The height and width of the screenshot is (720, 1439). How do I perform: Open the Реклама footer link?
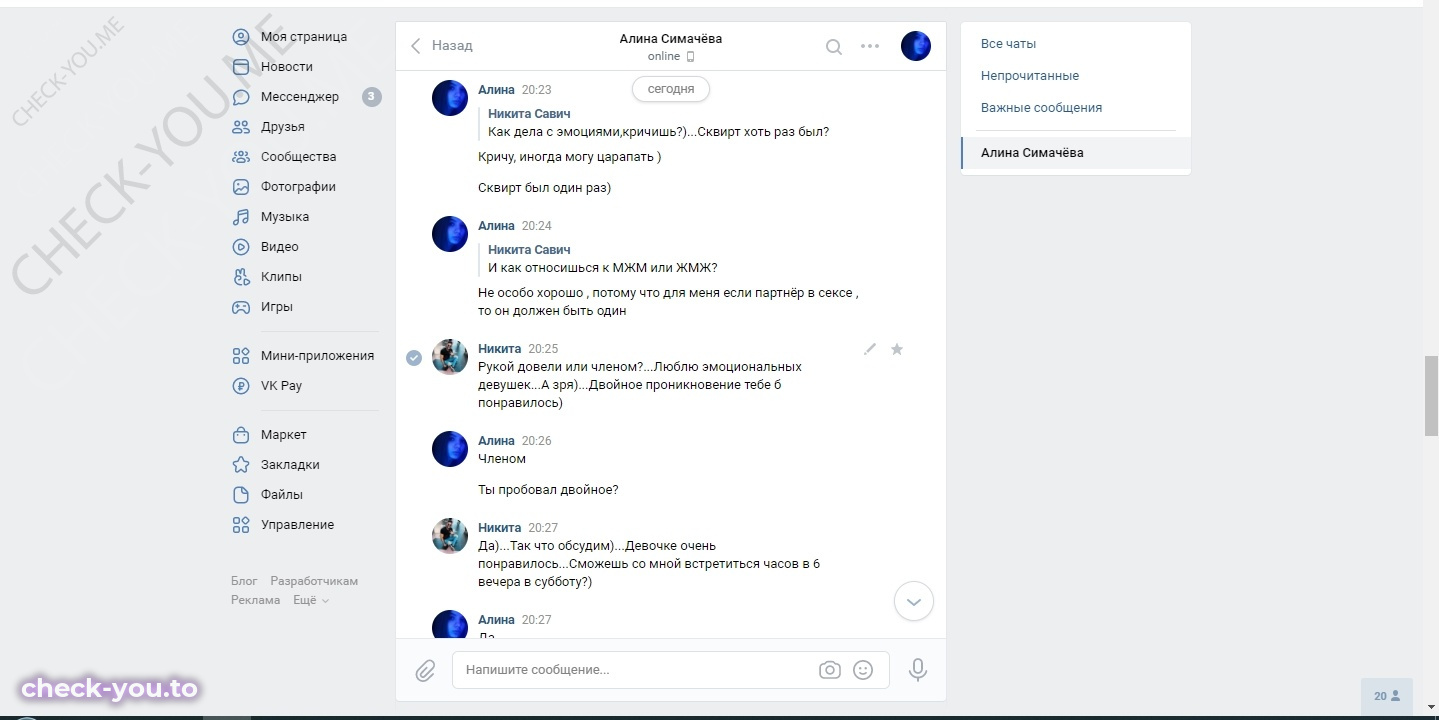point(256,600)
